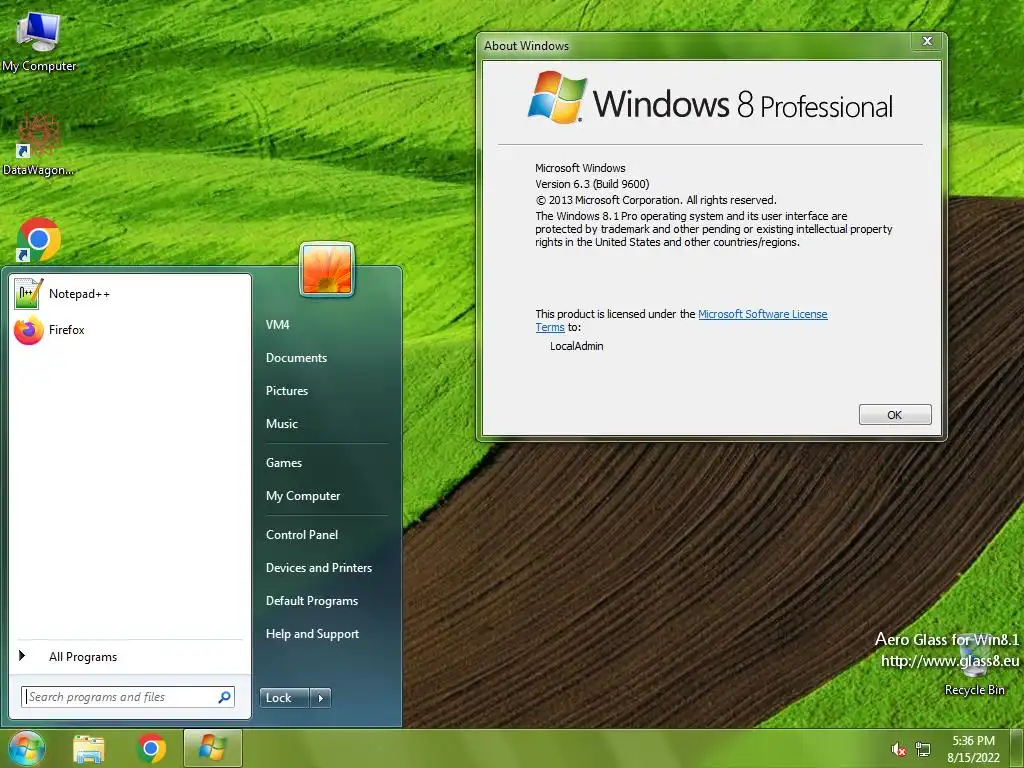Open Default Programs
Screen dimensions: 1024x768
tap(312, 601)
